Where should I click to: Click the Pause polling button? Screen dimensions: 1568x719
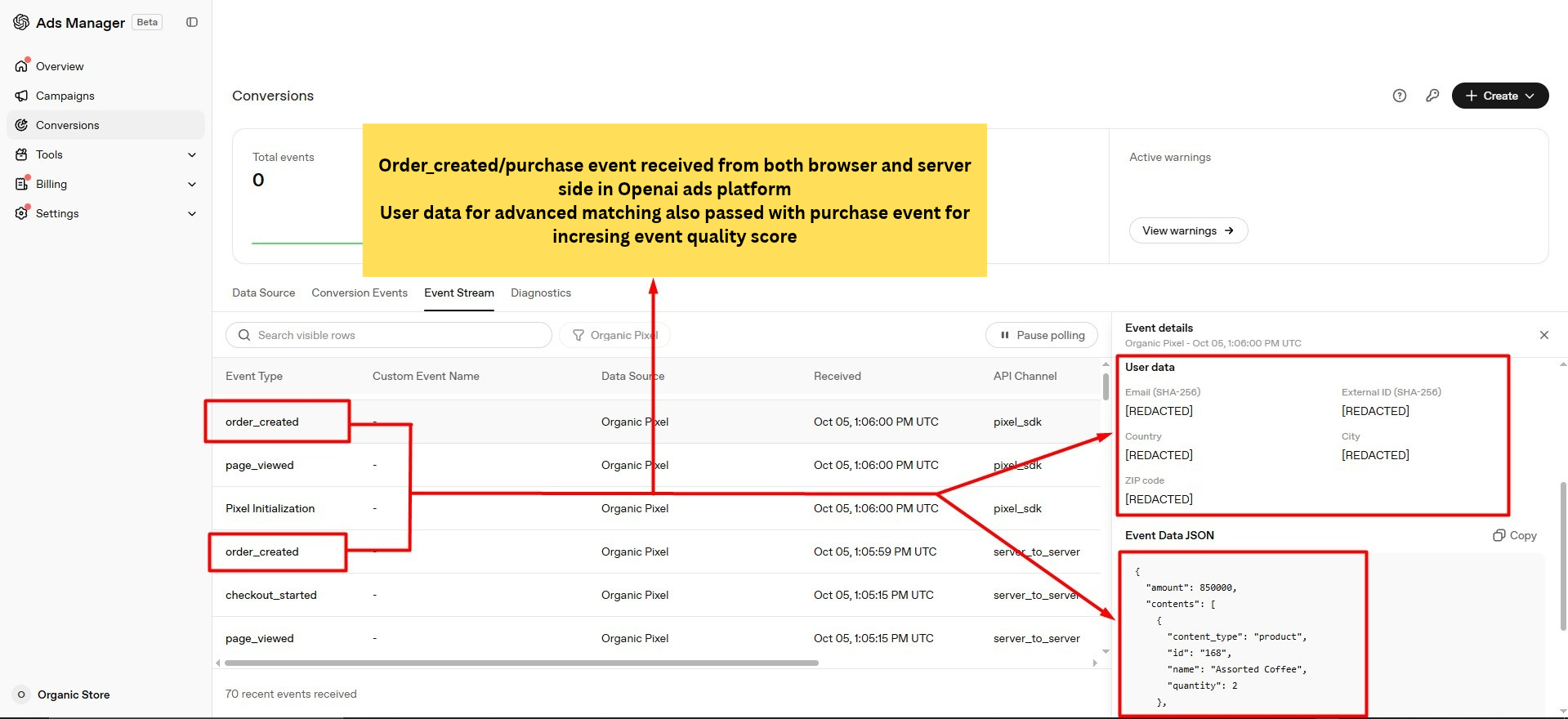(1042, 335)
